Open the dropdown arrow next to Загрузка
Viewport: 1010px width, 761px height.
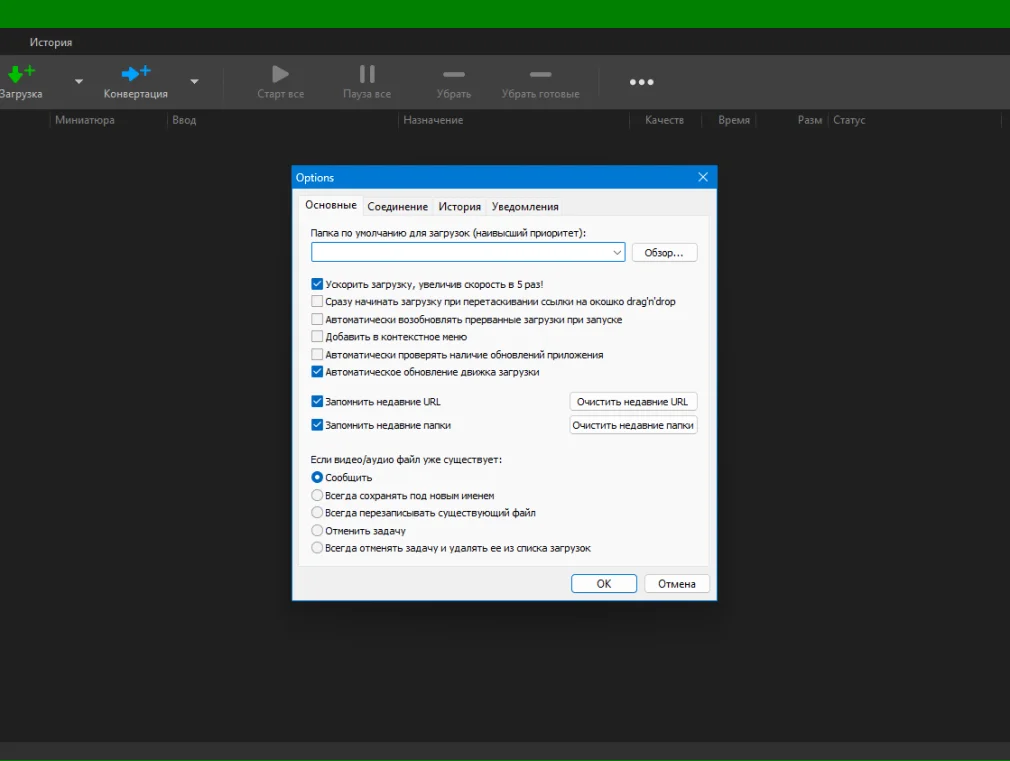[x=79, y=82]
